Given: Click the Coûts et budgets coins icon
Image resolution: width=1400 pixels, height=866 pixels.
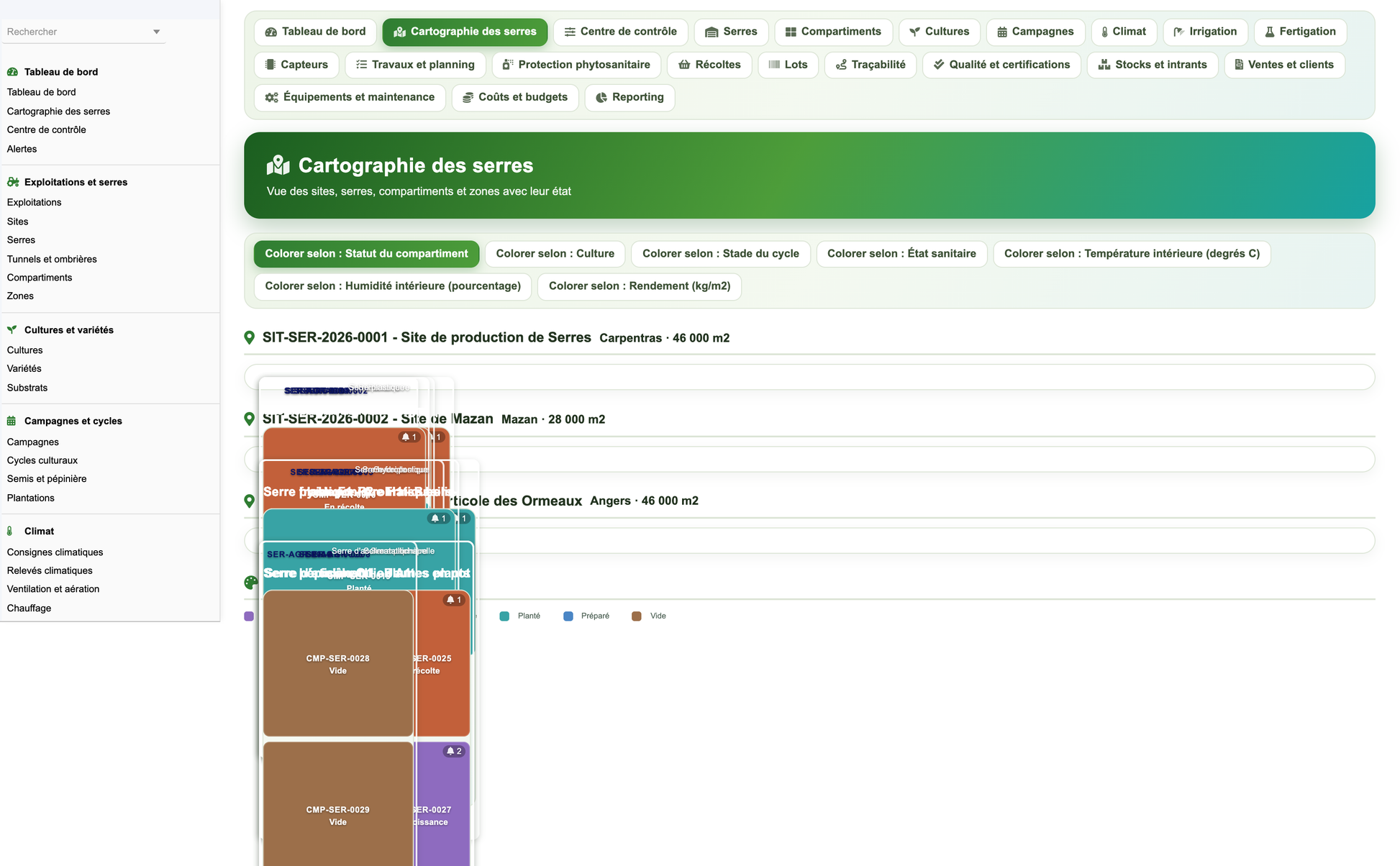Looking at the screenshot, I should coord(468,97).
